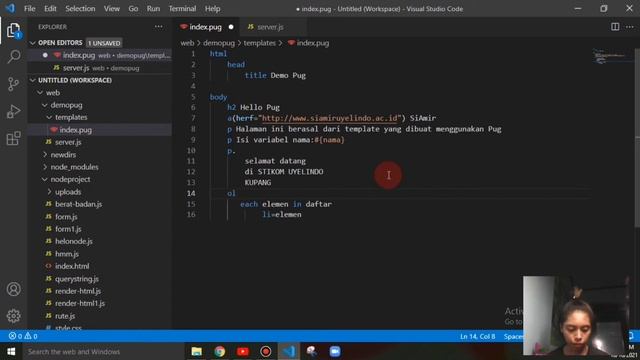Screen dimensions: 640x360
Task: Click the Visual Studio Code taskbar icon
Action: [x=289, y=351]
